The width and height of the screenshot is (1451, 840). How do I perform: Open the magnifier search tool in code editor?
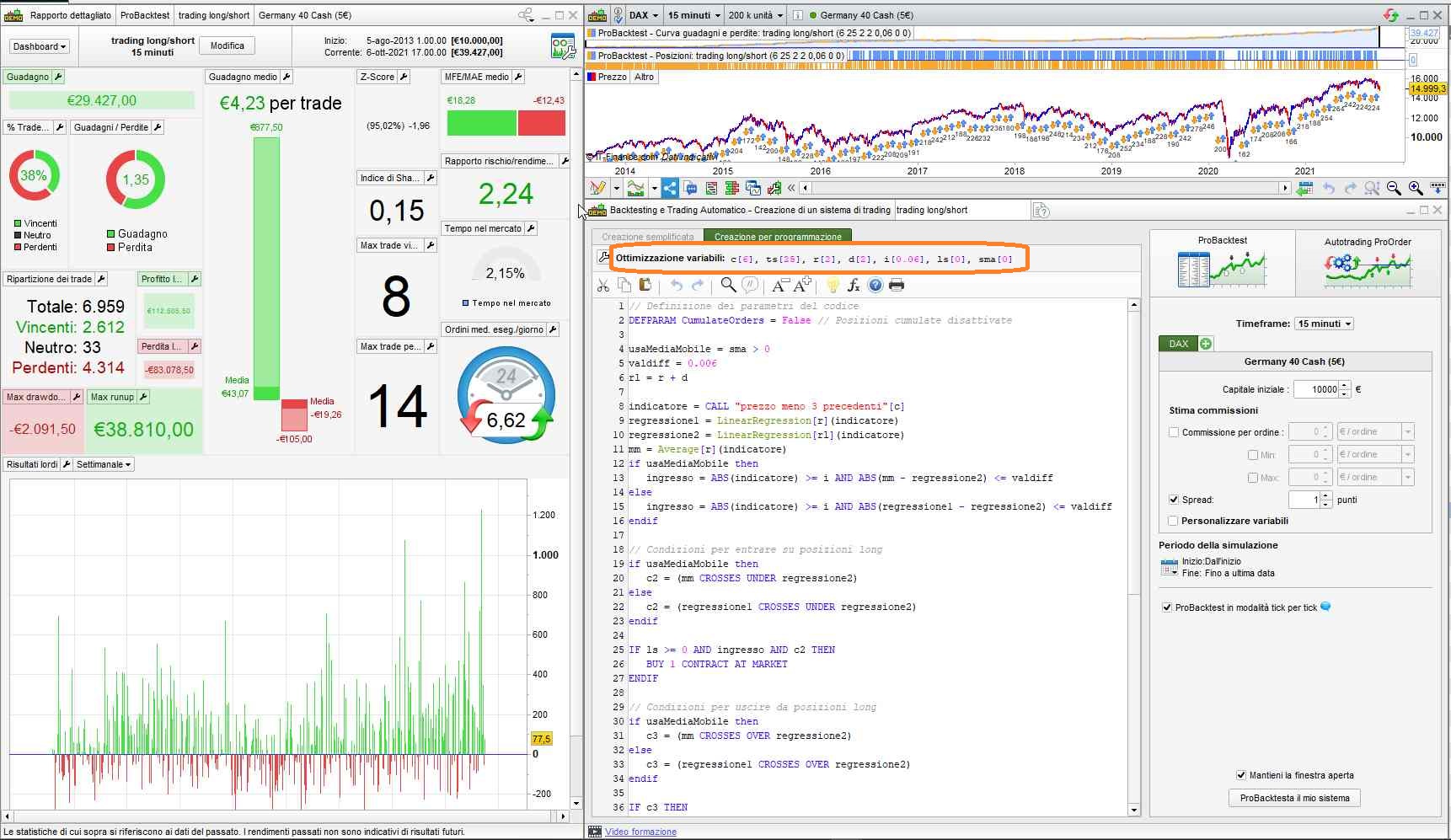click(x=728, y=286)
